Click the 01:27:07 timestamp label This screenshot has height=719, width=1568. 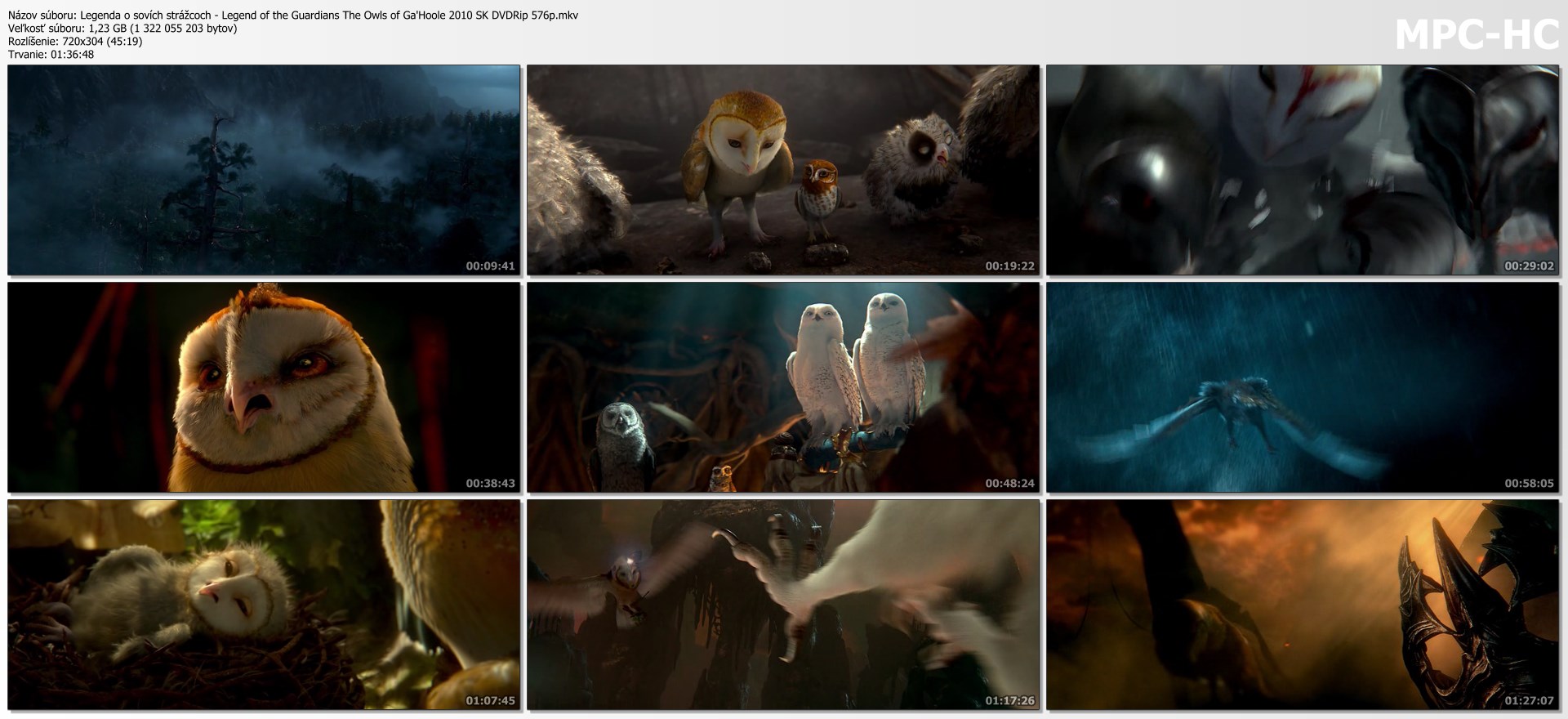click(x=1529, y=701)
